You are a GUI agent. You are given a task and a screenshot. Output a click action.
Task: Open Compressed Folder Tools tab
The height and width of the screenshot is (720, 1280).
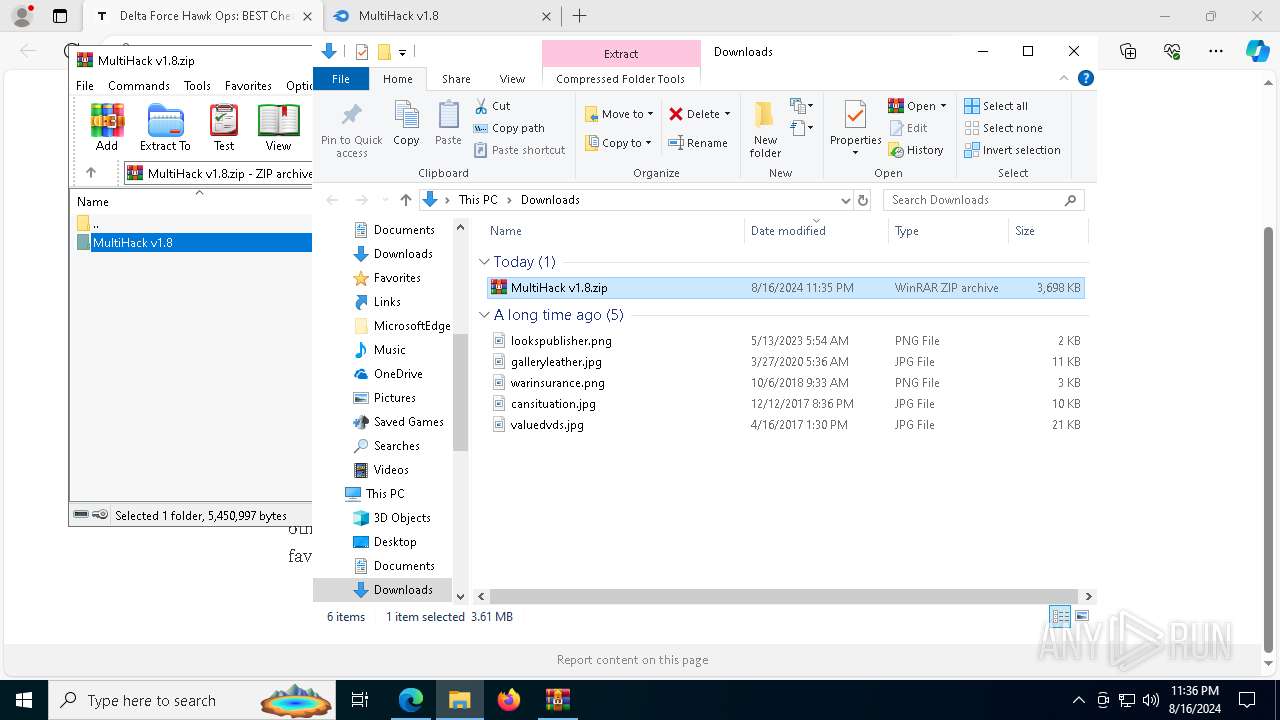[x=621, y=79]
